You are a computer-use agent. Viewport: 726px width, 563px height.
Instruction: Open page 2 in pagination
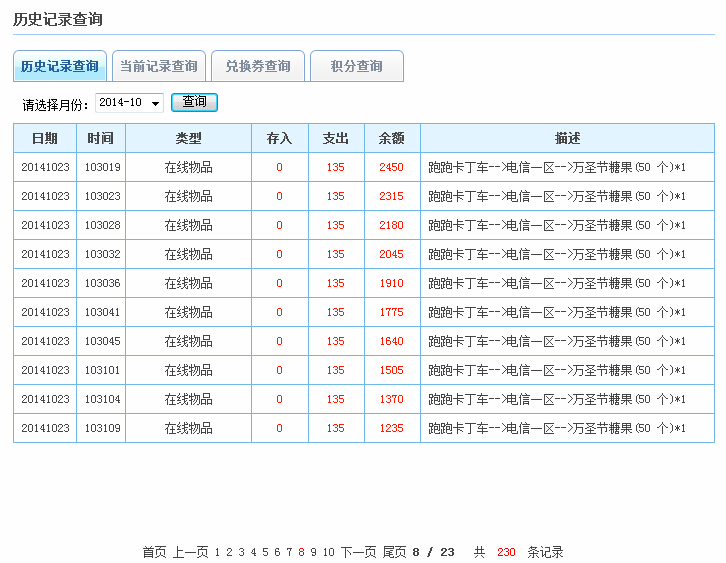point(229,552)
